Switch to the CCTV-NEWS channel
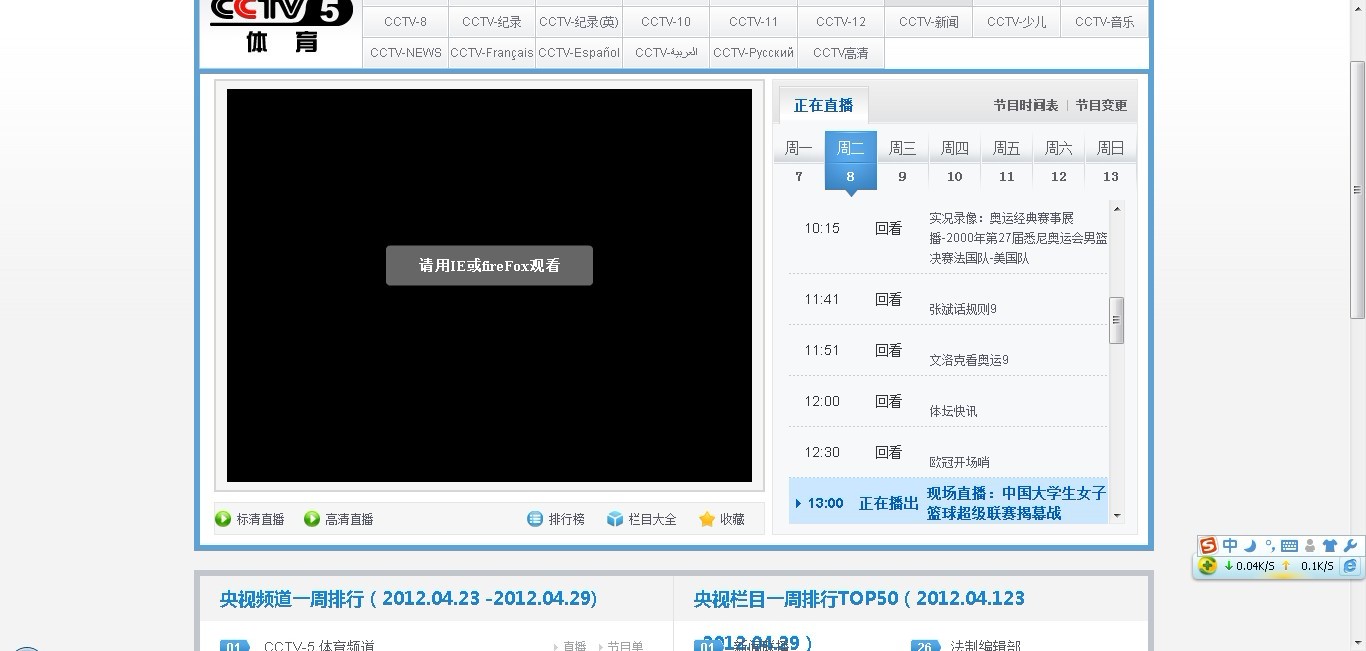The height and width of the screenshot is (651, 1366). point(405,53)
